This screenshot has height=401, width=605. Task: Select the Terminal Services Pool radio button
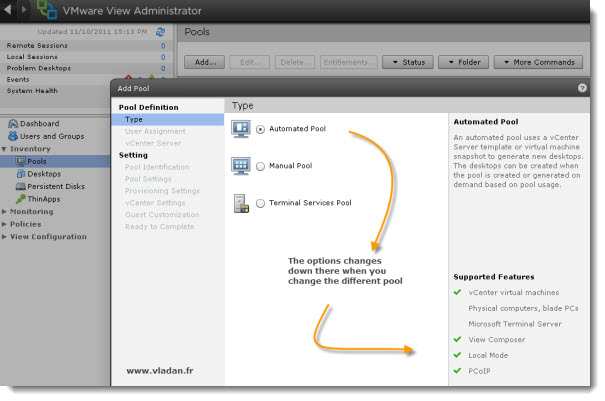(x=260, y=203)
